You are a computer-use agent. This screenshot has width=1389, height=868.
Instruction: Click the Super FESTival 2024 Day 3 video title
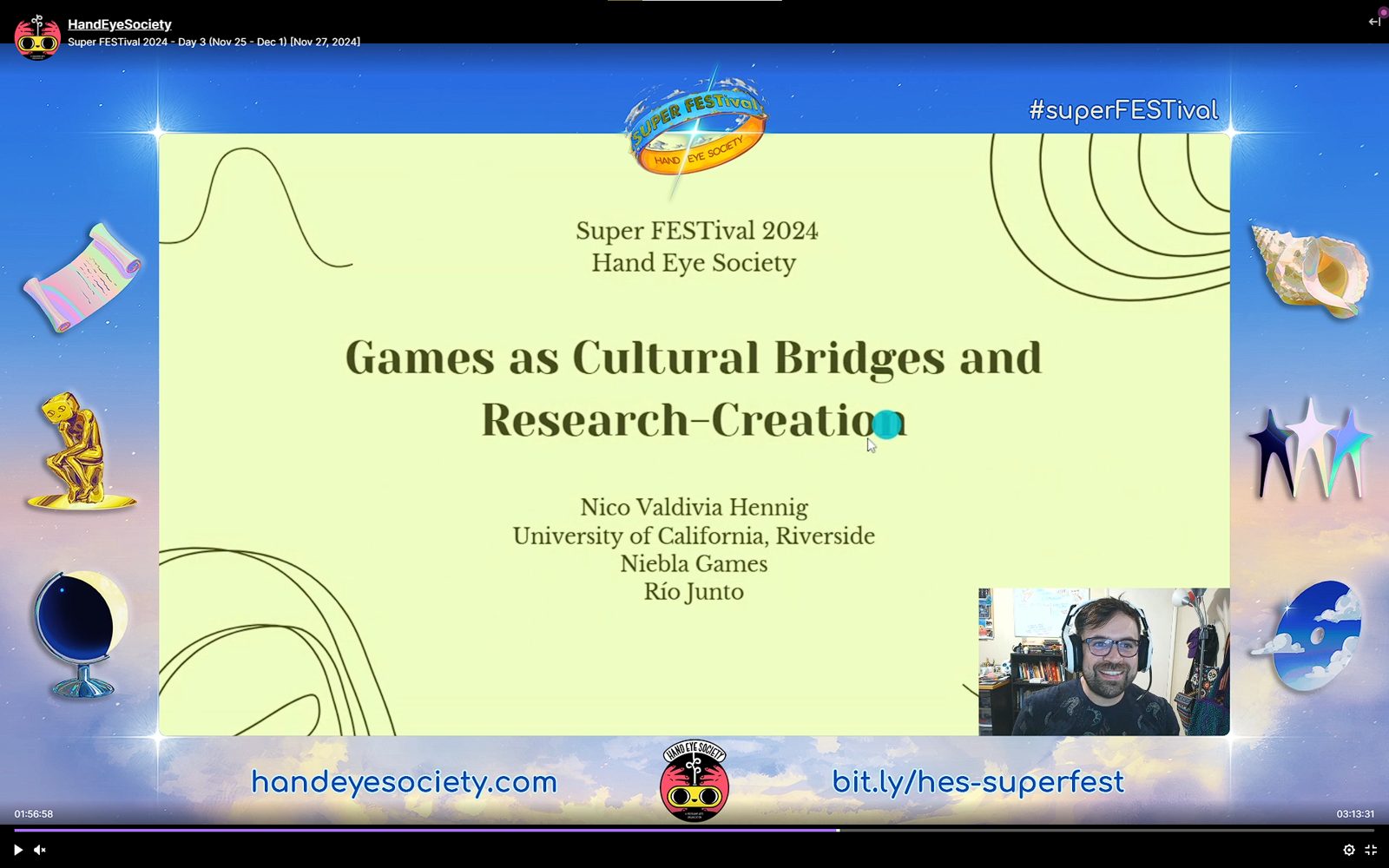214,42
